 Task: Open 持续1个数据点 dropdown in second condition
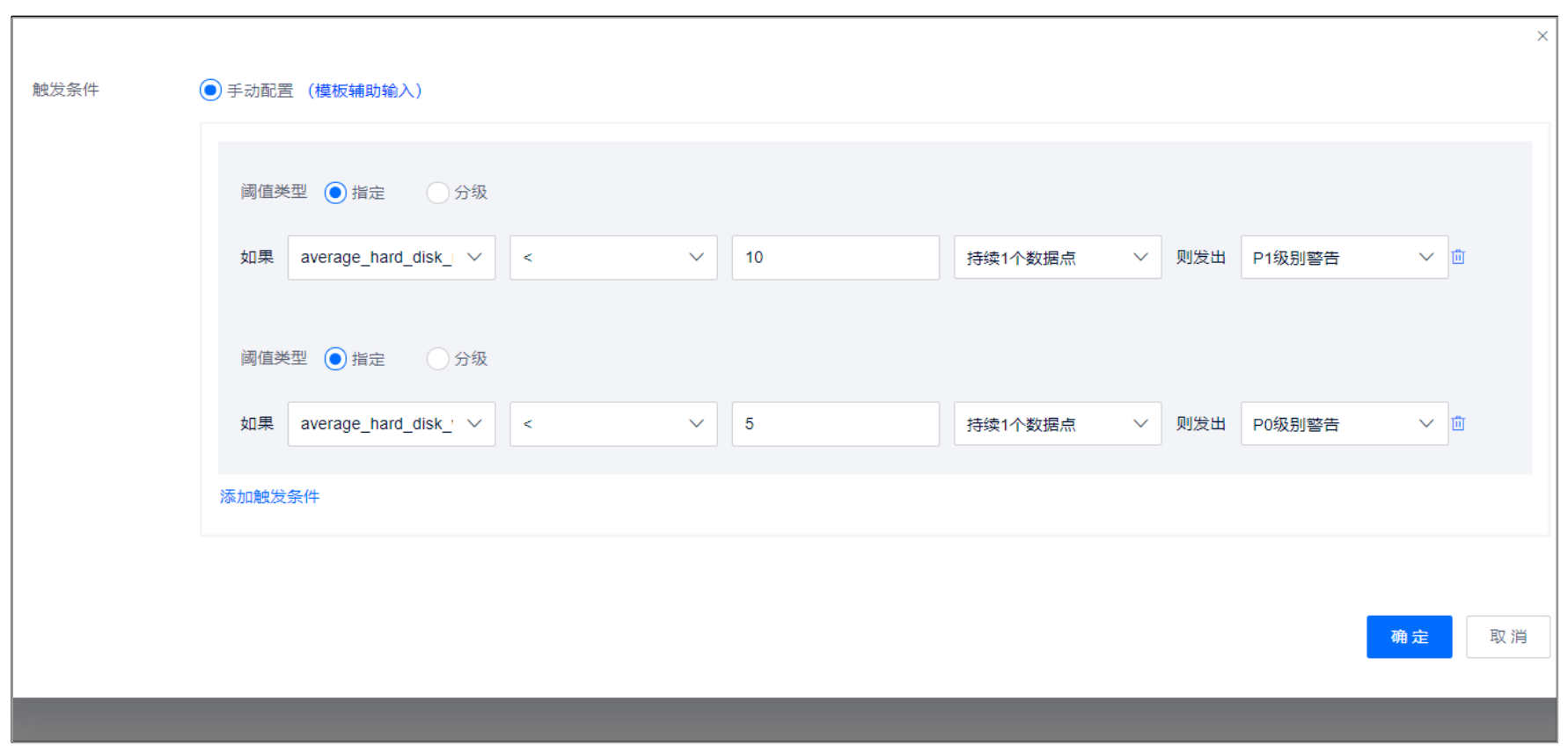(1058, 423)
